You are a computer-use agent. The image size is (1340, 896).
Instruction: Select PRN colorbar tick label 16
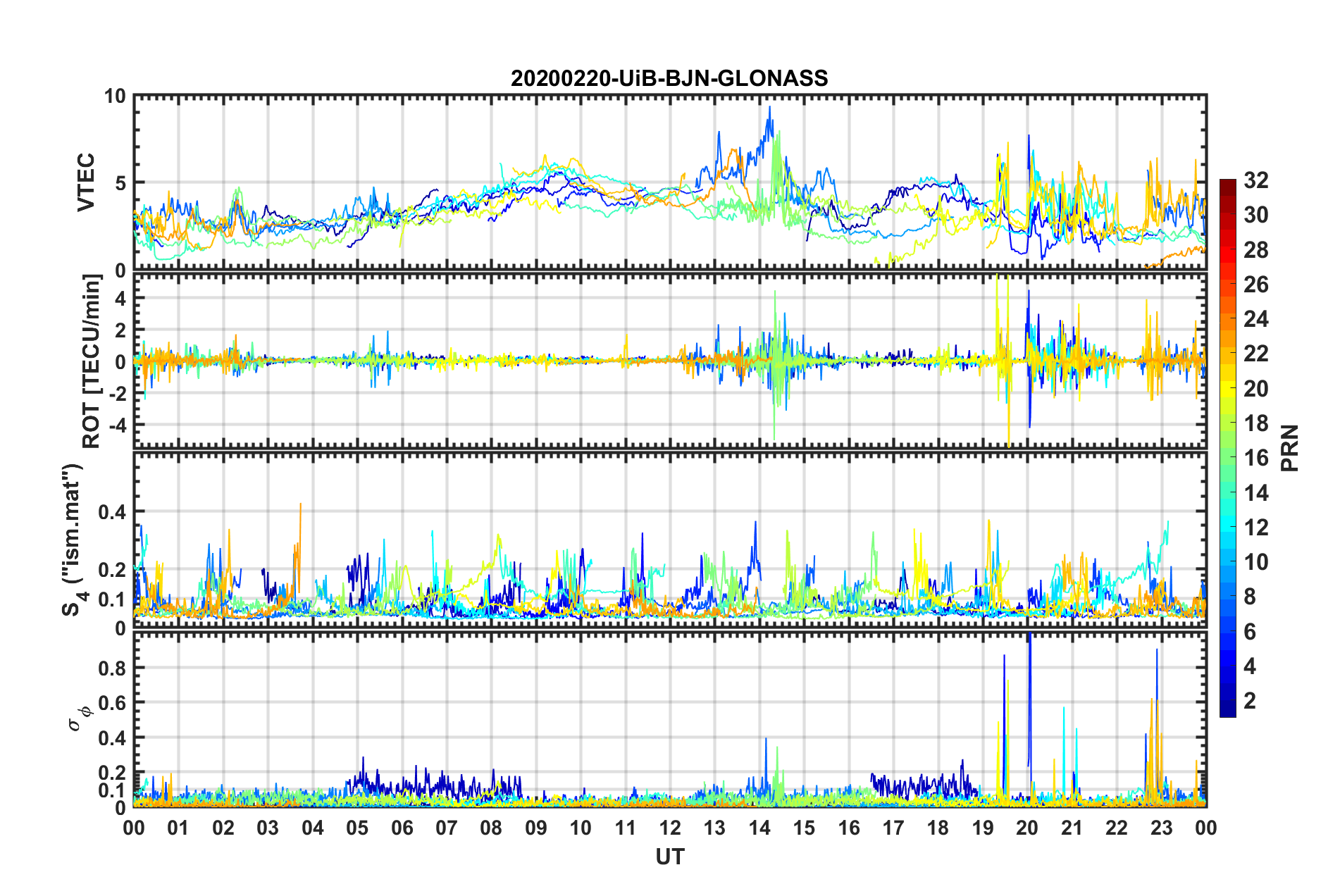[x=1255, y=458]
